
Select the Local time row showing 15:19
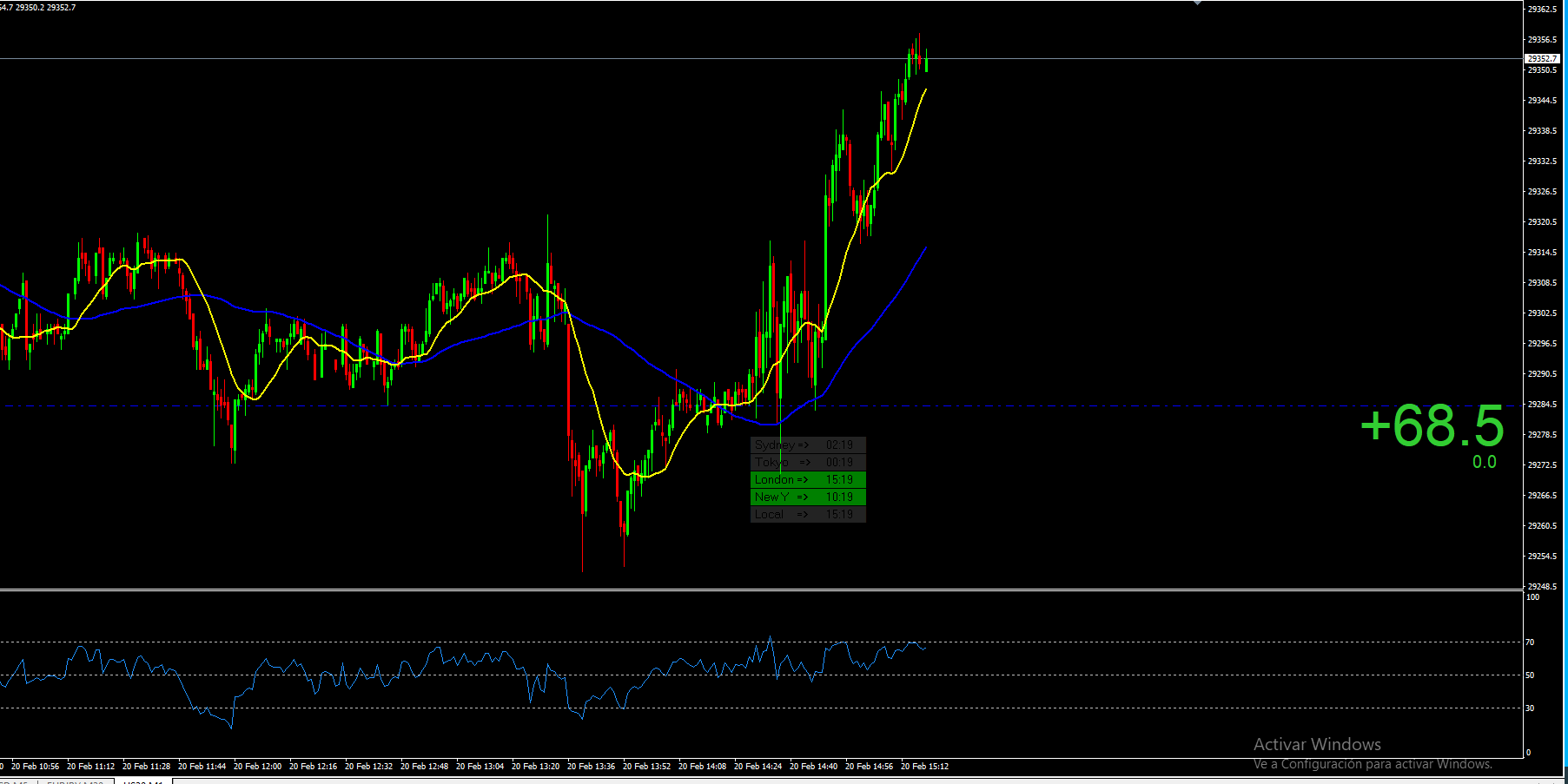[808, 514]
